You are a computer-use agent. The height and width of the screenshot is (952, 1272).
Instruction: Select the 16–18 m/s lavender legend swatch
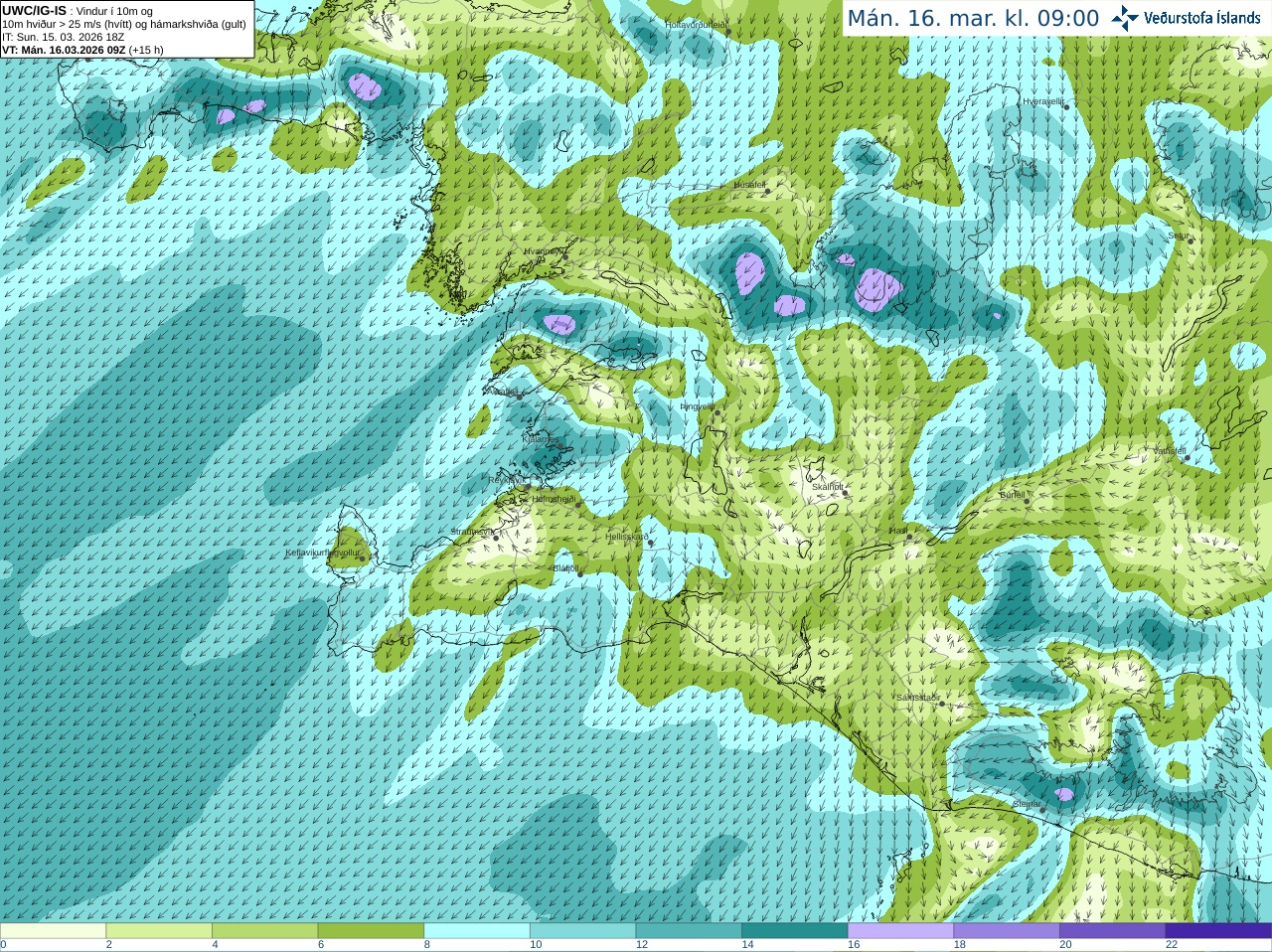(x=901, y=931)
